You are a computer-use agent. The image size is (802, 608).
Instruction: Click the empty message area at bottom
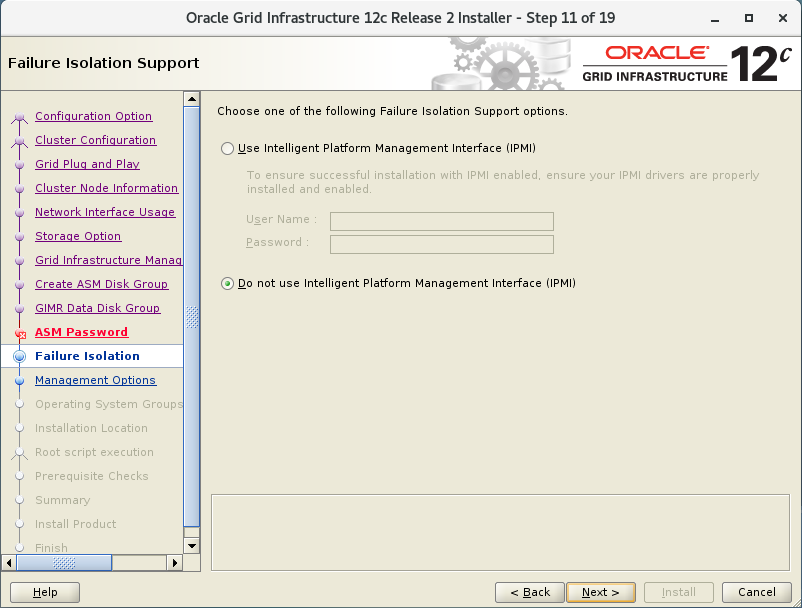pos(500,532)
